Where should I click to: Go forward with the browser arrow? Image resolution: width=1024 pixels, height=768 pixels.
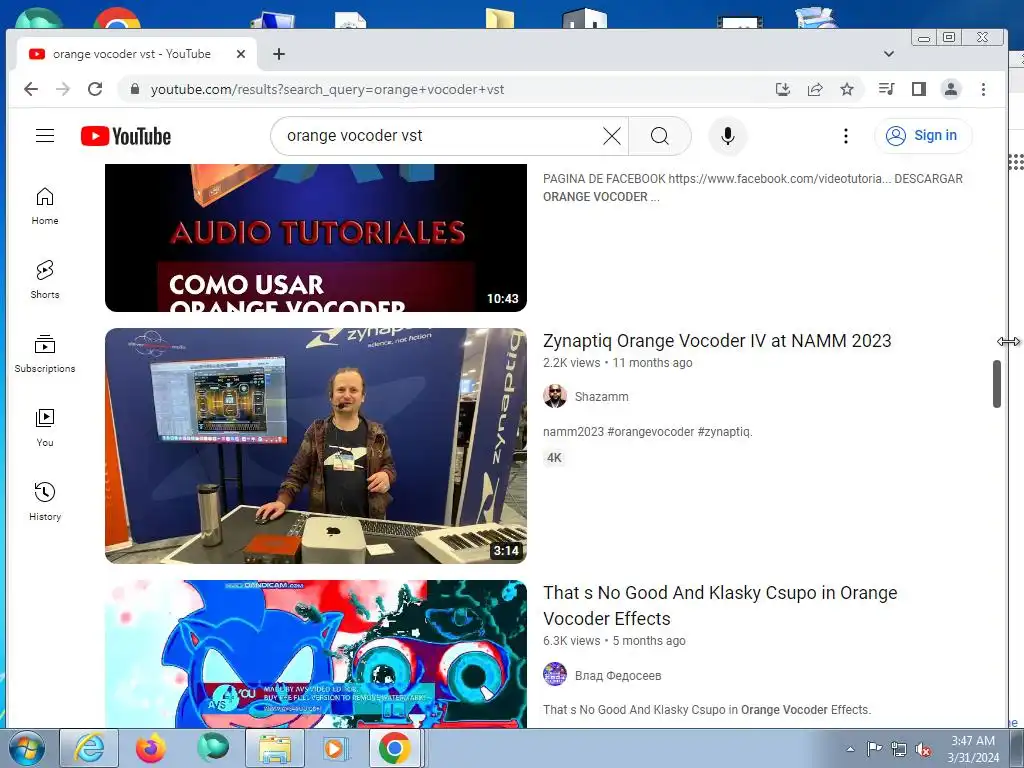point(63,89)
